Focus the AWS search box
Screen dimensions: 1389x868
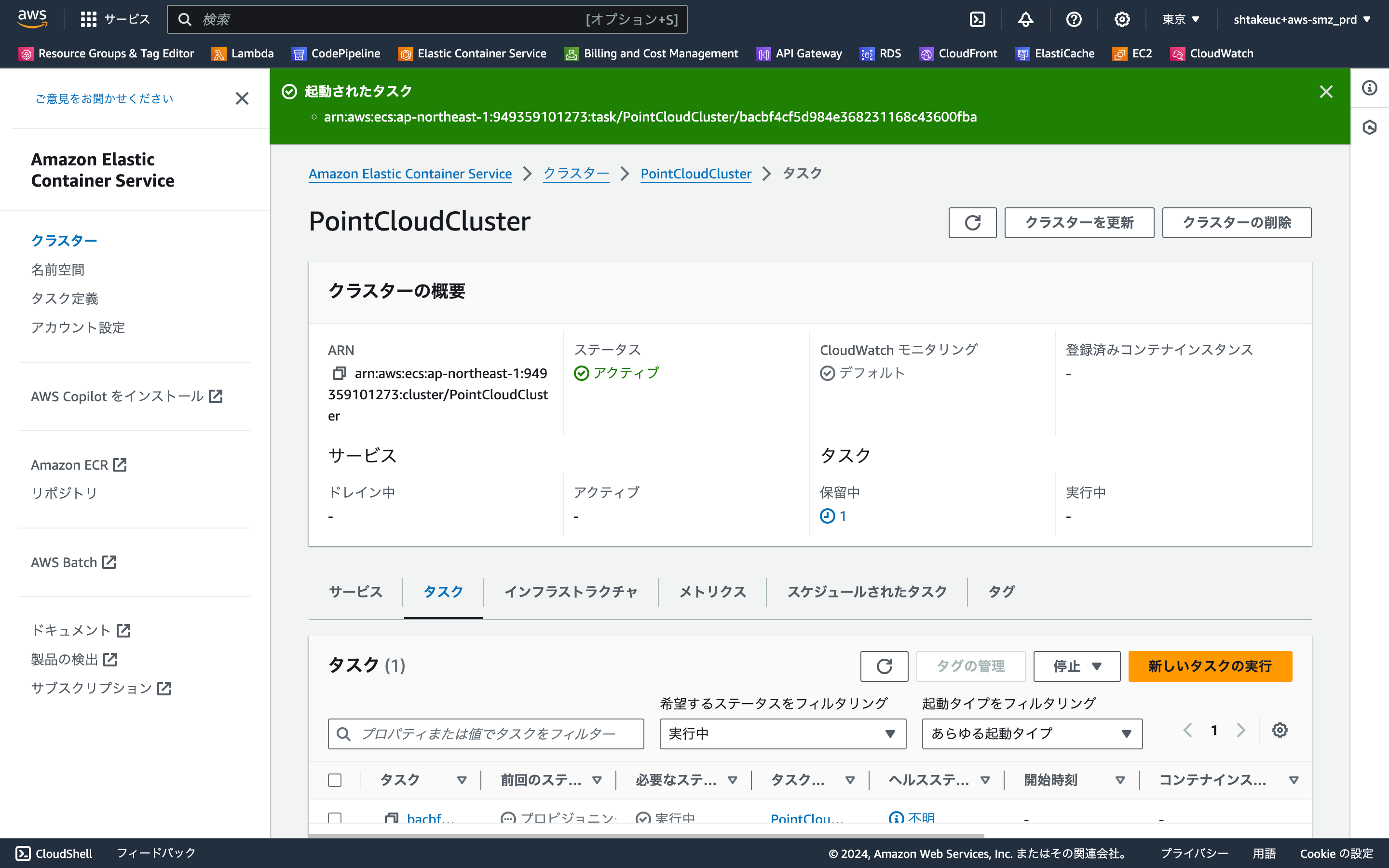point(427,19)
